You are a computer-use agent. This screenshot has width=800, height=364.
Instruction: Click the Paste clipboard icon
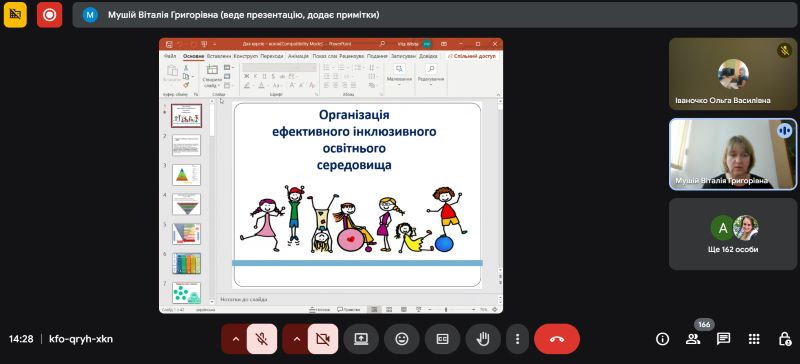tap(172, 70)
